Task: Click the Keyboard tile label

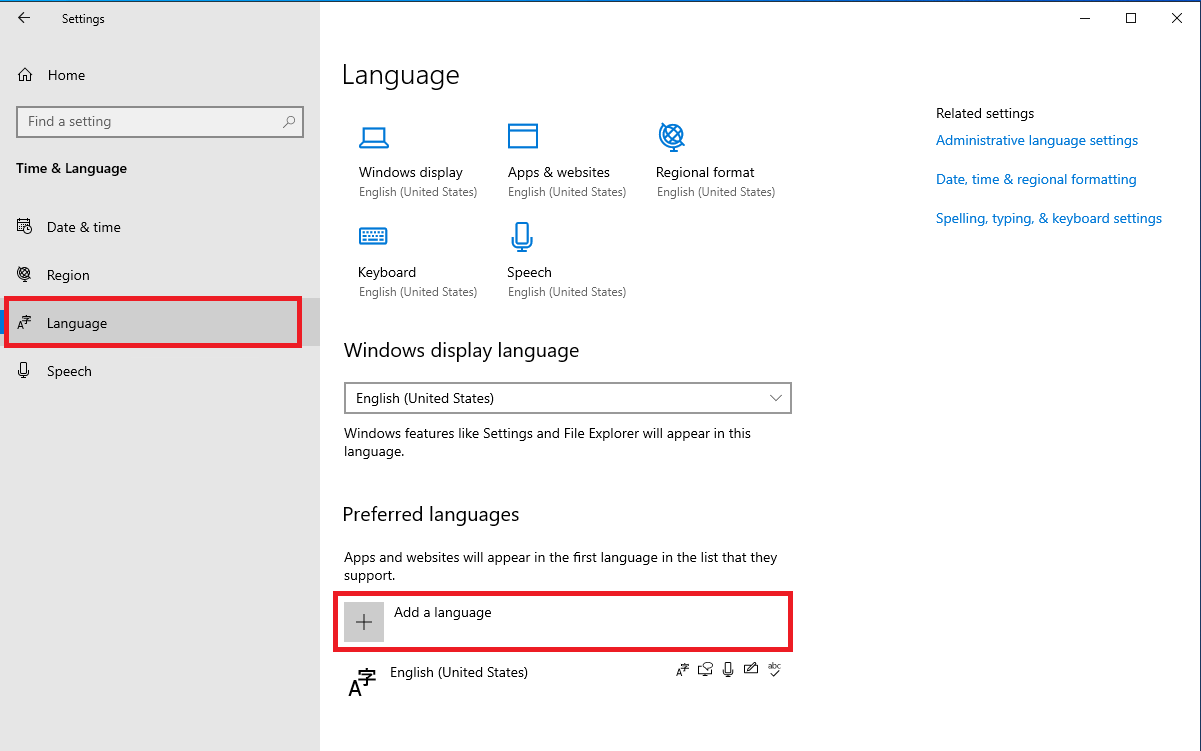Action: click(387, 272)
